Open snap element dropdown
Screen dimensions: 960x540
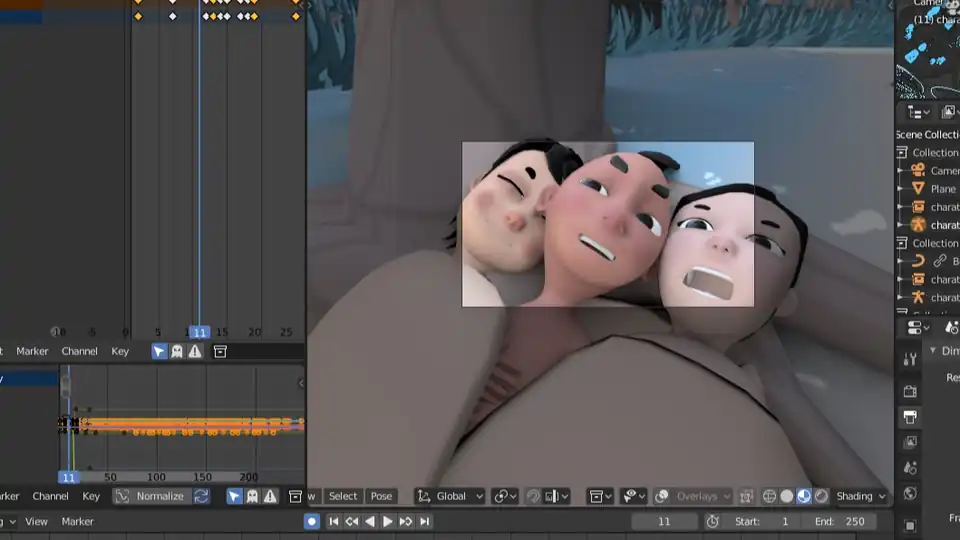coord(557,497)
